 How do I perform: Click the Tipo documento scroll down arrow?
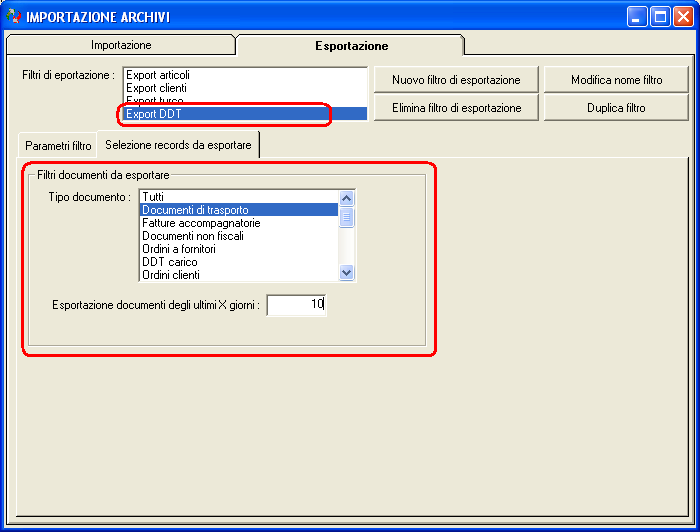[346, 272]
